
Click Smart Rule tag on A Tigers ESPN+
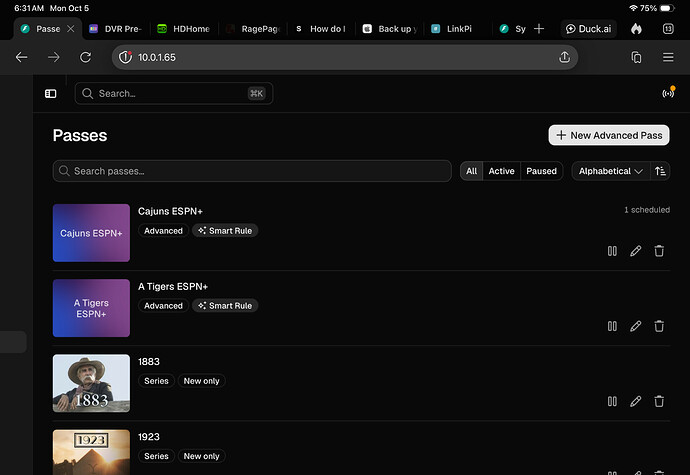point(225,306)
